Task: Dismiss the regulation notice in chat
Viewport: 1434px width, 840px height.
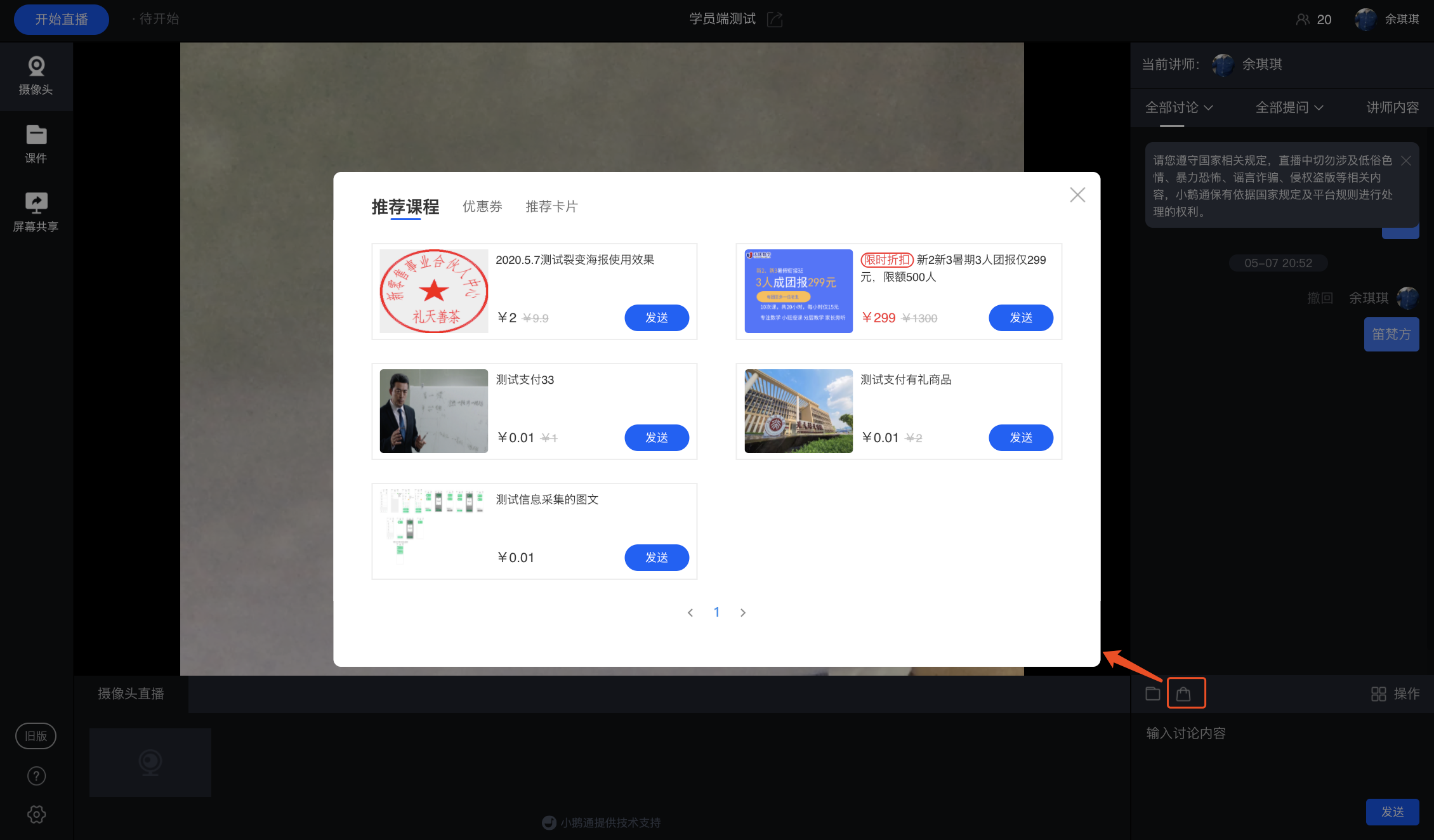Action: click(1406, 161)
